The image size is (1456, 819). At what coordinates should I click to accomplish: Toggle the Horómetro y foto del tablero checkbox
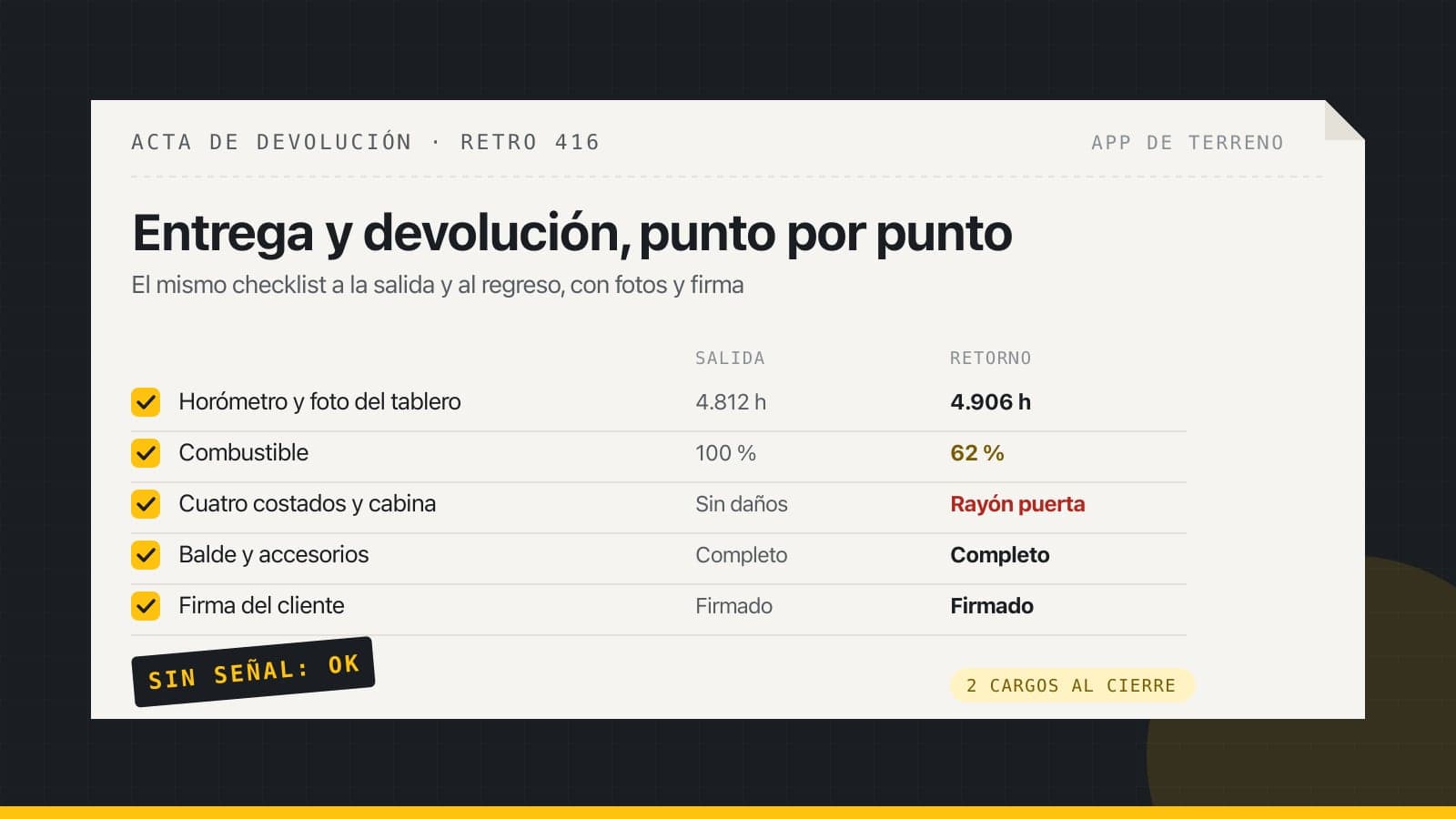(146, 402)
